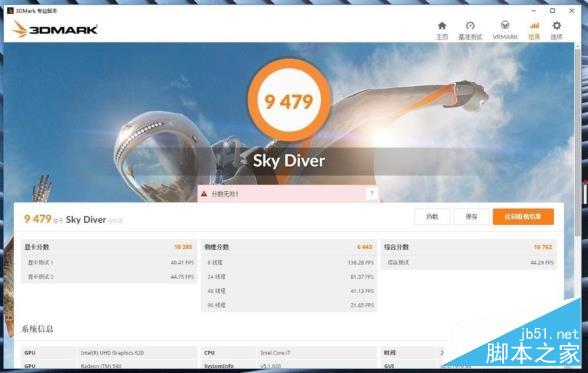Click the 分数无效! warning message

225,194
